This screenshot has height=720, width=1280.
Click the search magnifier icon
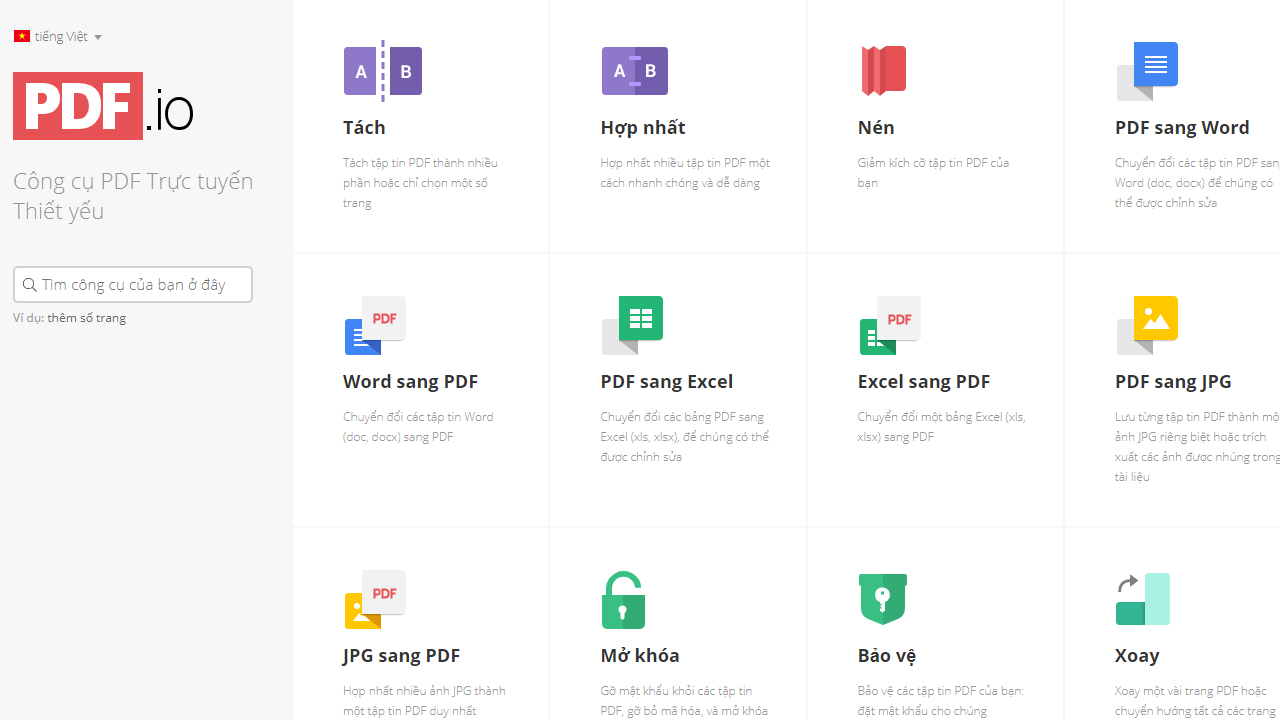pos(30,284)
